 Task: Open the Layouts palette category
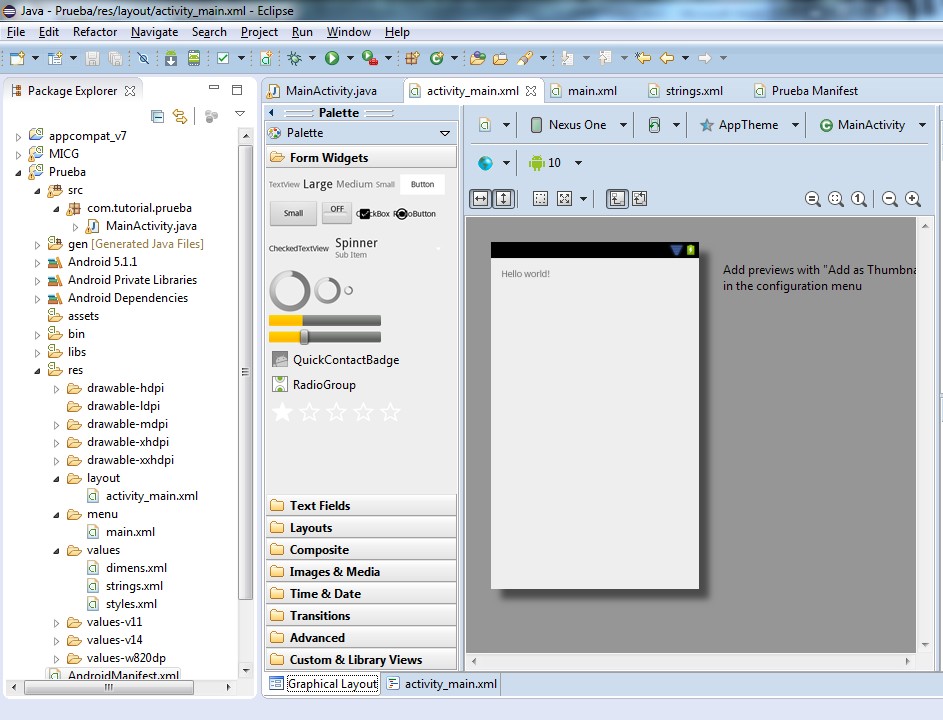click(x=361, y=528)
